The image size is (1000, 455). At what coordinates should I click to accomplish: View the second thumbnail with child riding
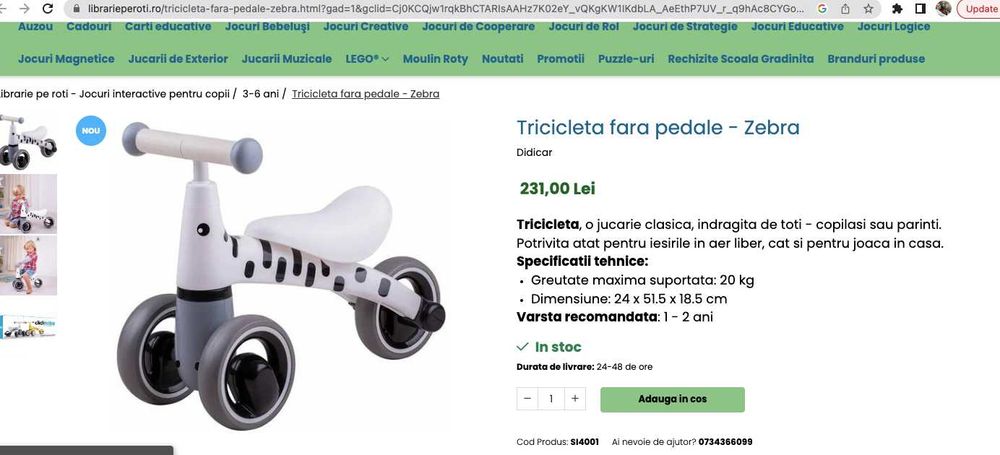[28, 204]
